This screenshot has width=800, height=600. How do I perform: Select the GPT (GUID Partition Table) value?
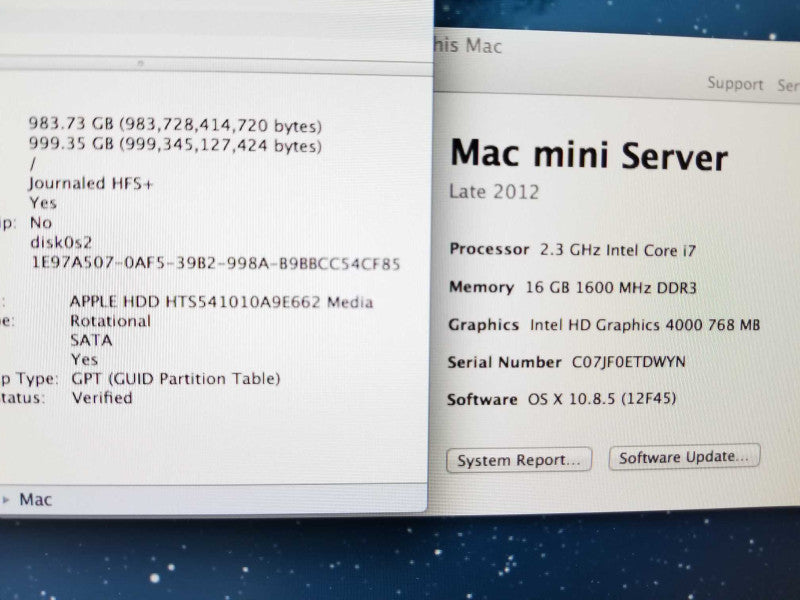tap(176, 379)
